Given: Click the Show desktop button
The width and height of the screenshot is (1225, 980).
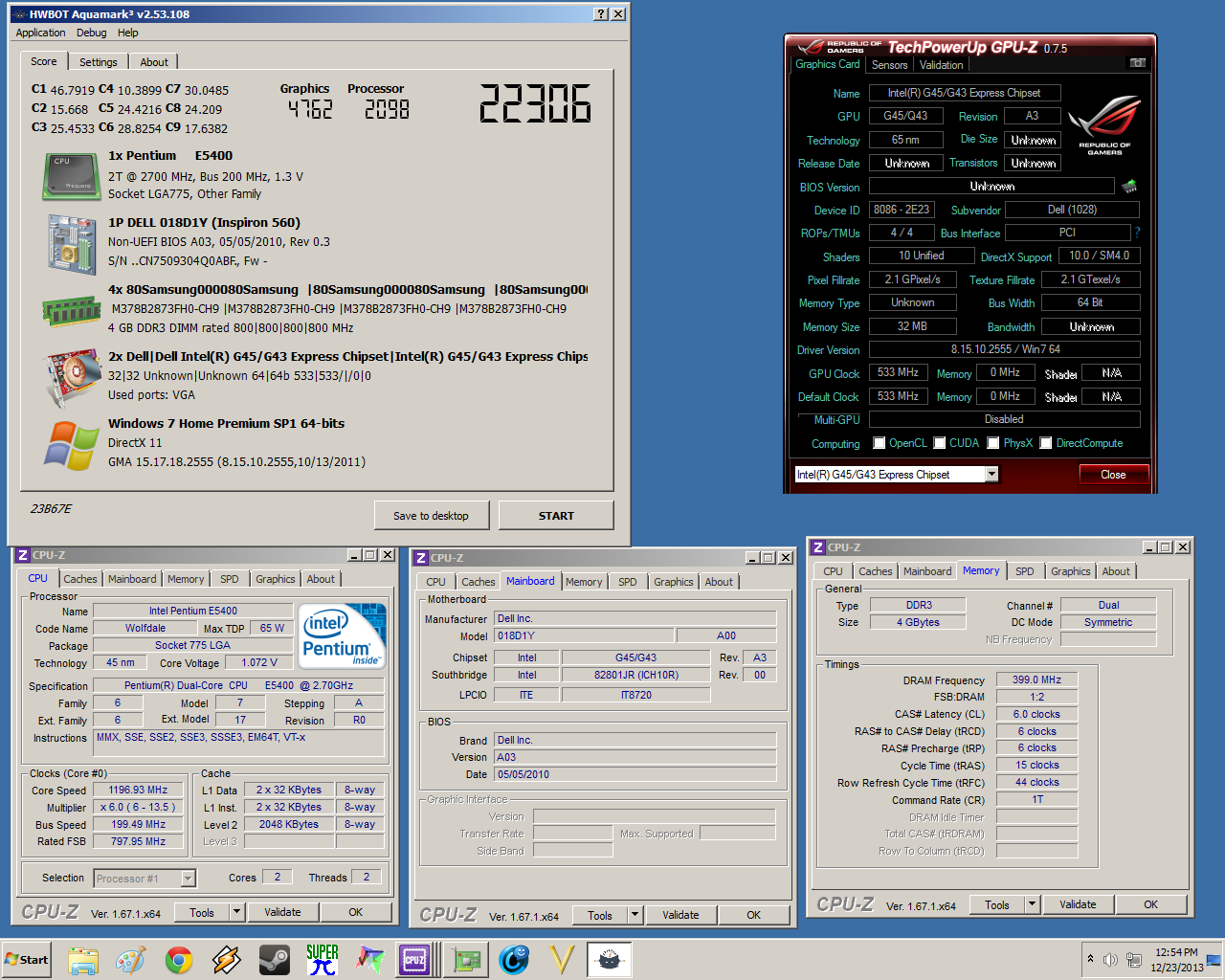Looking at the screenshot, I should pyautogui.click(x=1214, y=960).
